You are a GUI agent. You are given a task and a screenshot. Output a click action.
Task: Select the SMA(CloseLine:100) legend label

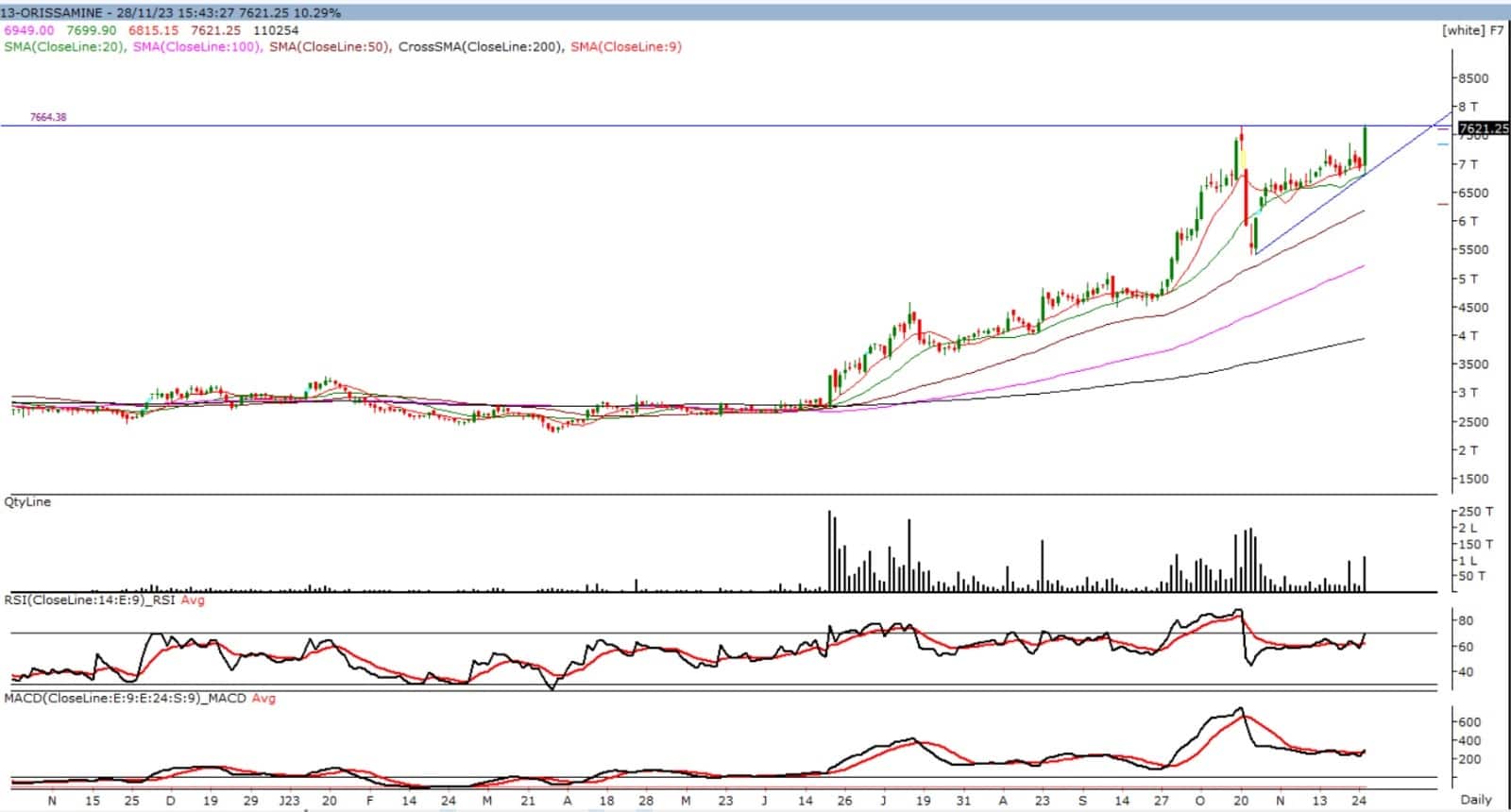pos(197,46)
